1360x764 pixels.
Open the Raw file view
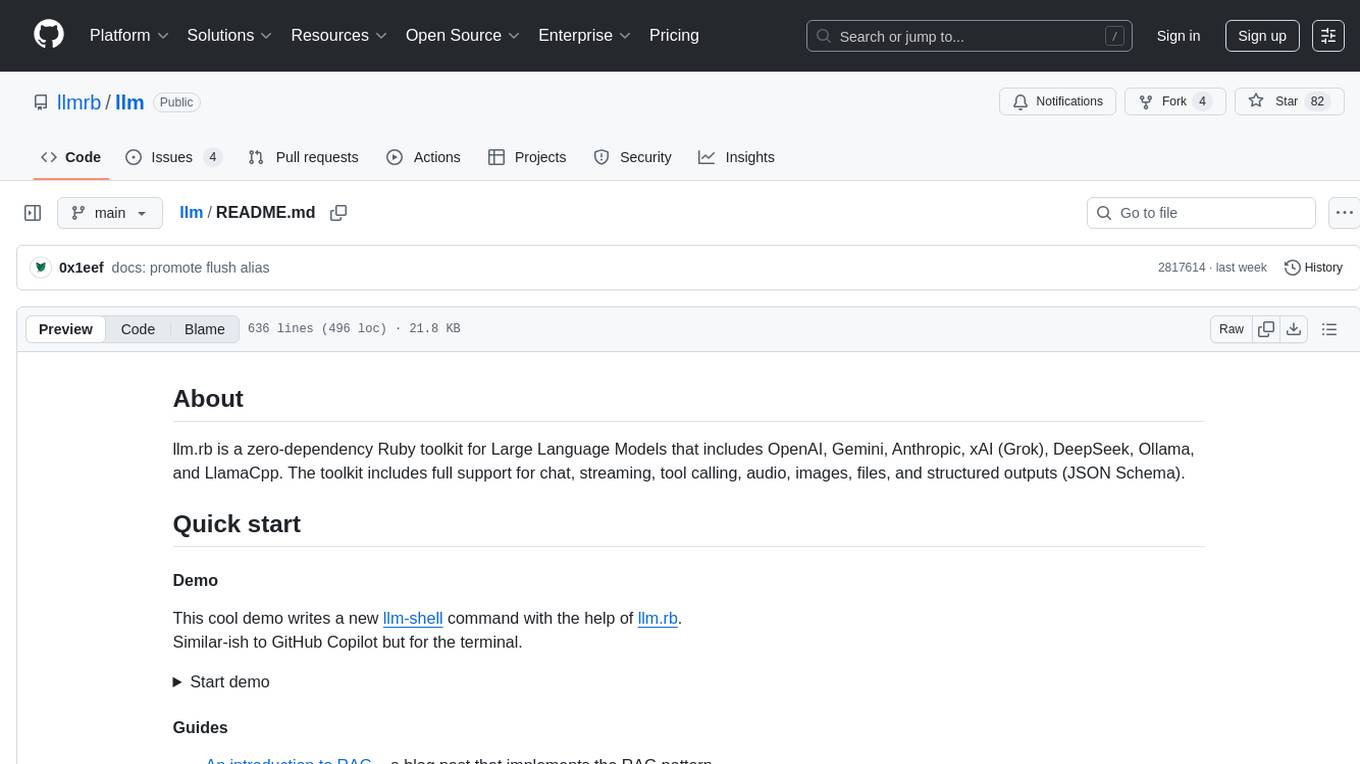click(1231, 329)
